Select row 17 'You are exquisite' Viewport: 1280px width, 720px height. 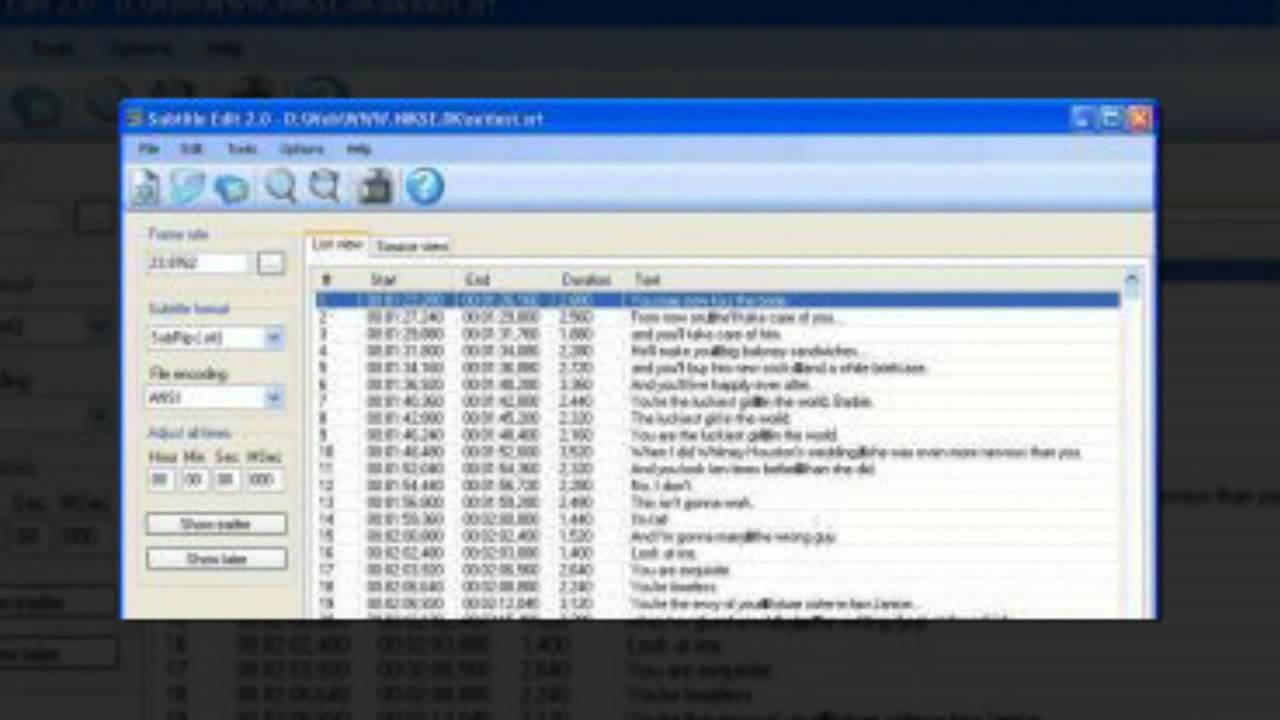[x=717, y=570]
